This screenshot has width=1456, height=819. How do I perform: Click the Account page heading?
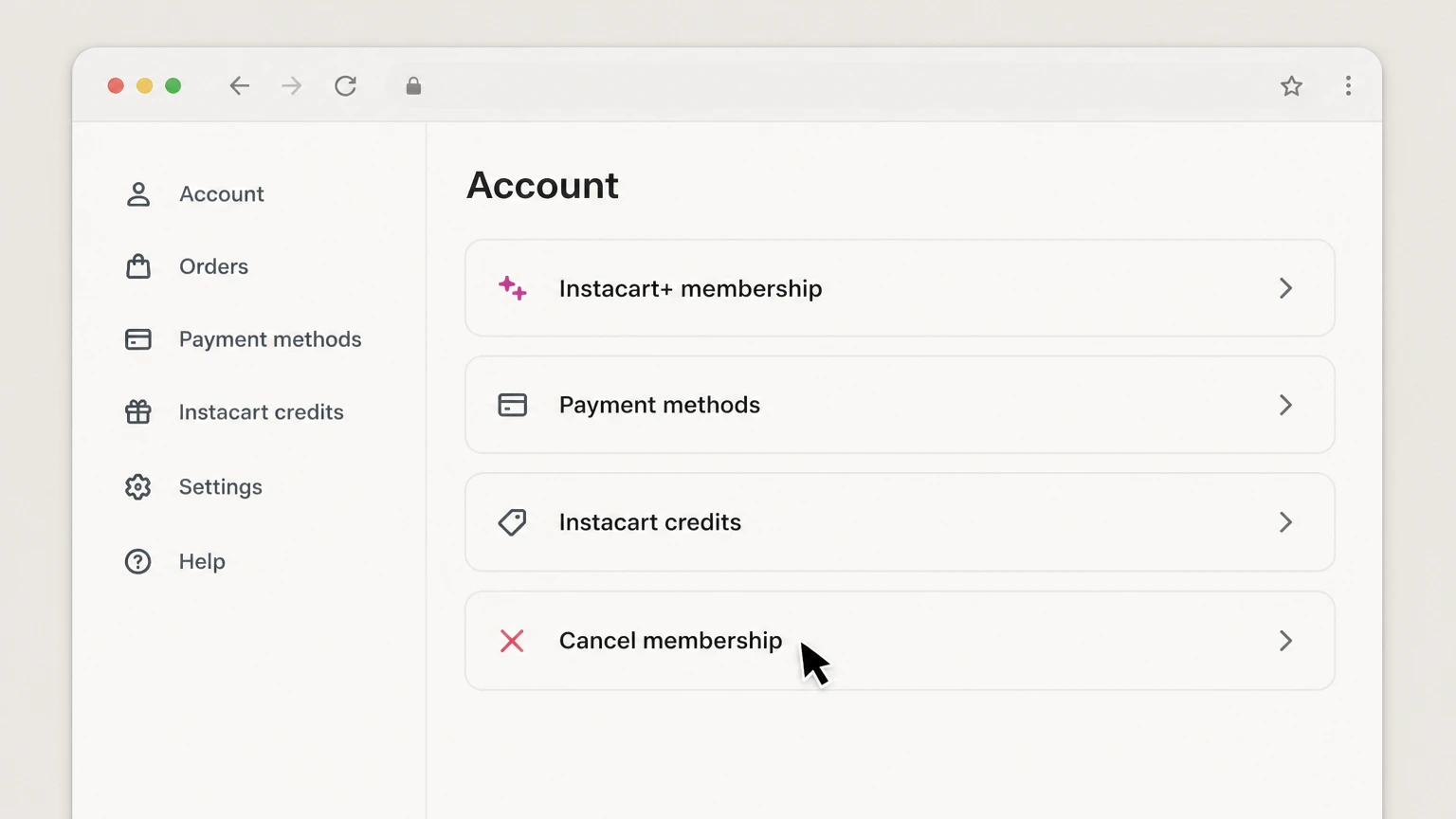pyautogui.click(x=542, y=185)
